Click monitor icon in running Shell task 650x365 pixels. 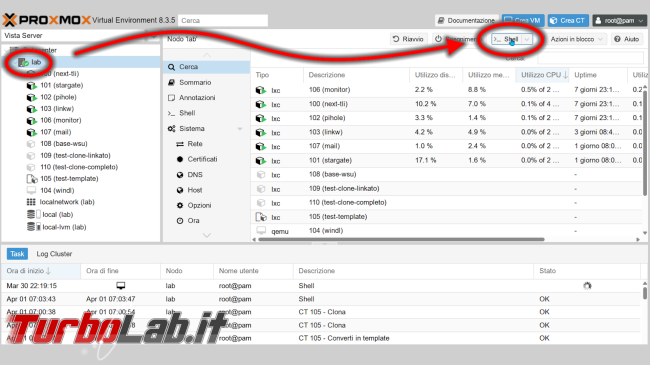[121, 285]
